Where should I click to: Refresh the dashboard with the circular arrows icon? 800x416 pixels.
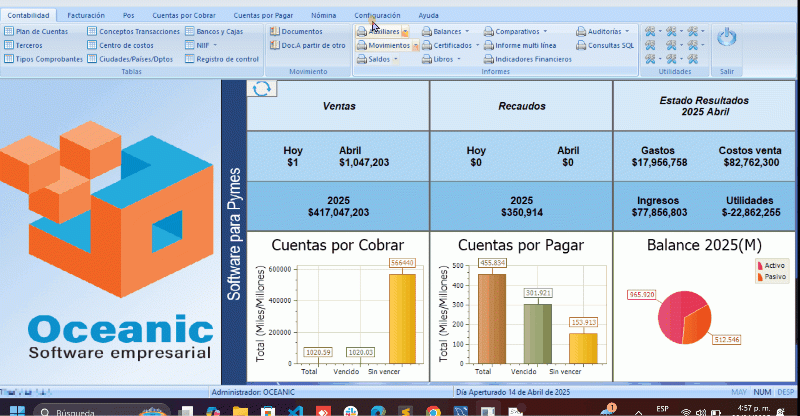pyautogui.click(x=262, y=89)
